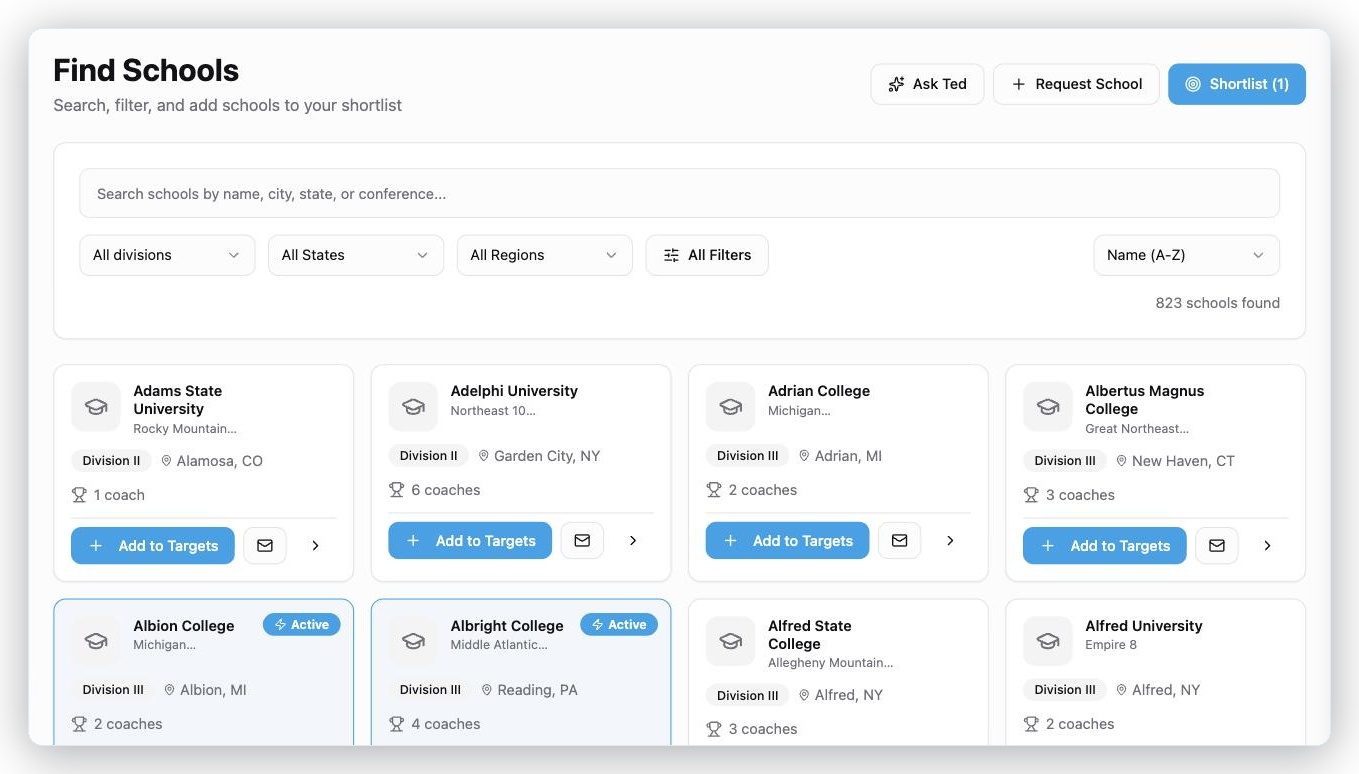Open the All States dropdown
Viewport: 1359px width, 774px height.
356,255
